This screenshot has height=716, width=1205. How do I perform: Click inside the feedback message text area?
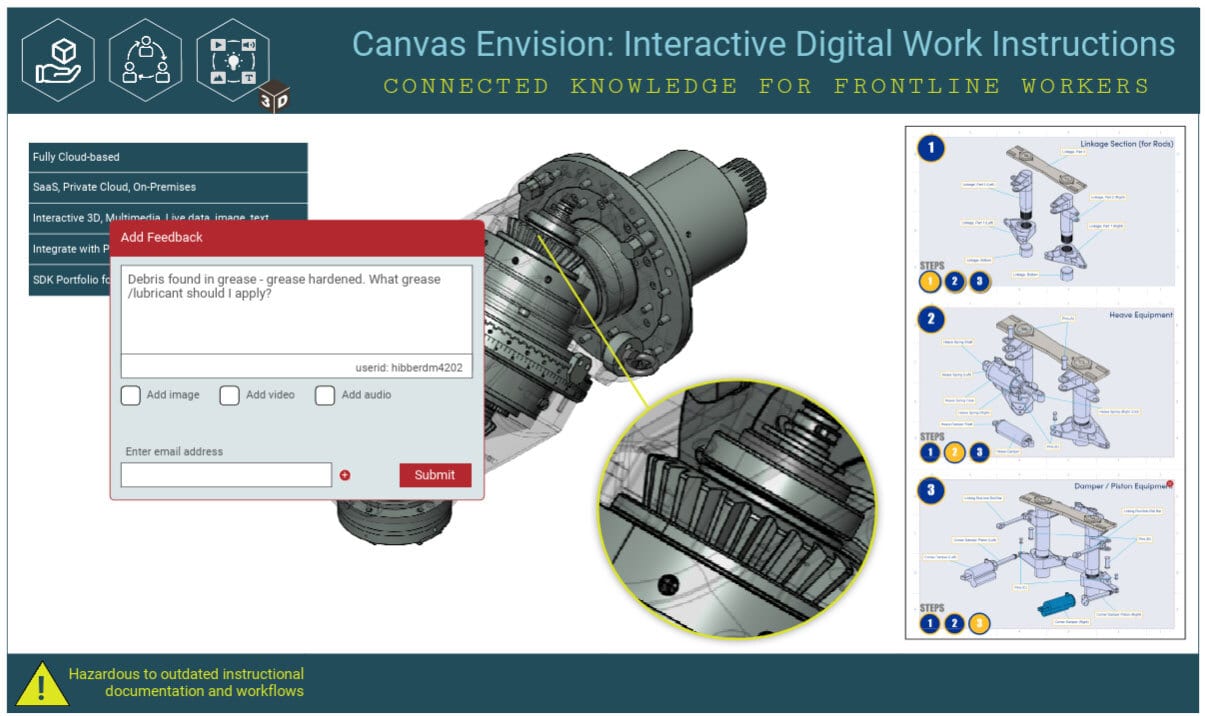[x=297, y=309]
